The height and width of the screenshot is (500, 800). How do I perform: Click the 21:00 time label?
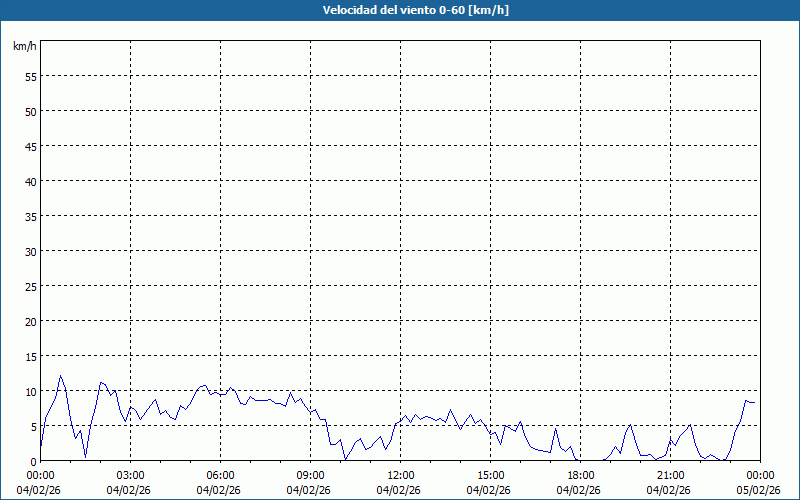pyautogui.click(x=670, y=475)
